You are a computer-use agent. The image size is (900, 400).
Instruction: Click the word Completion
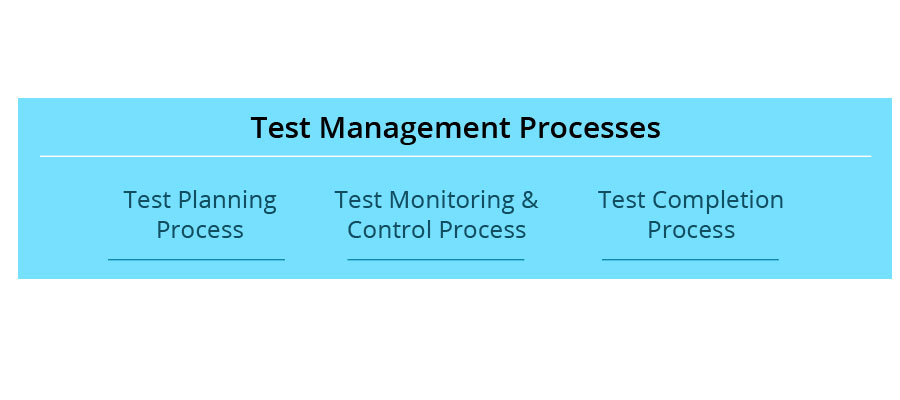pos(718,200)
